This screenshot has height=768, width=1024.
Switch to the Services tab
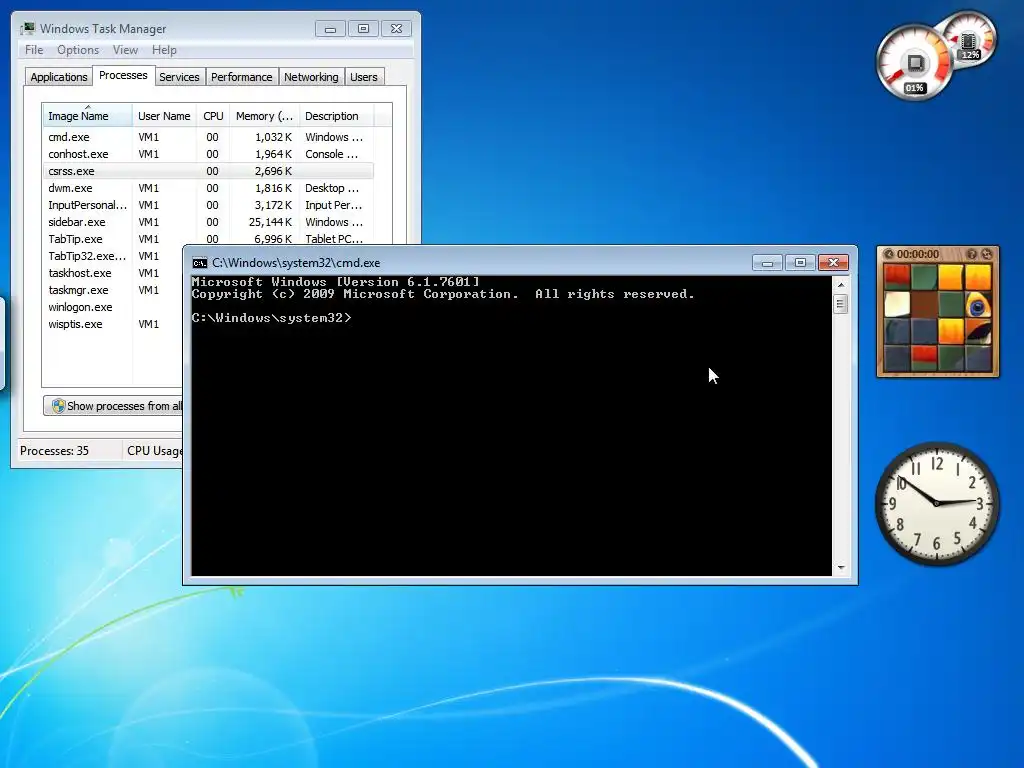179,77
